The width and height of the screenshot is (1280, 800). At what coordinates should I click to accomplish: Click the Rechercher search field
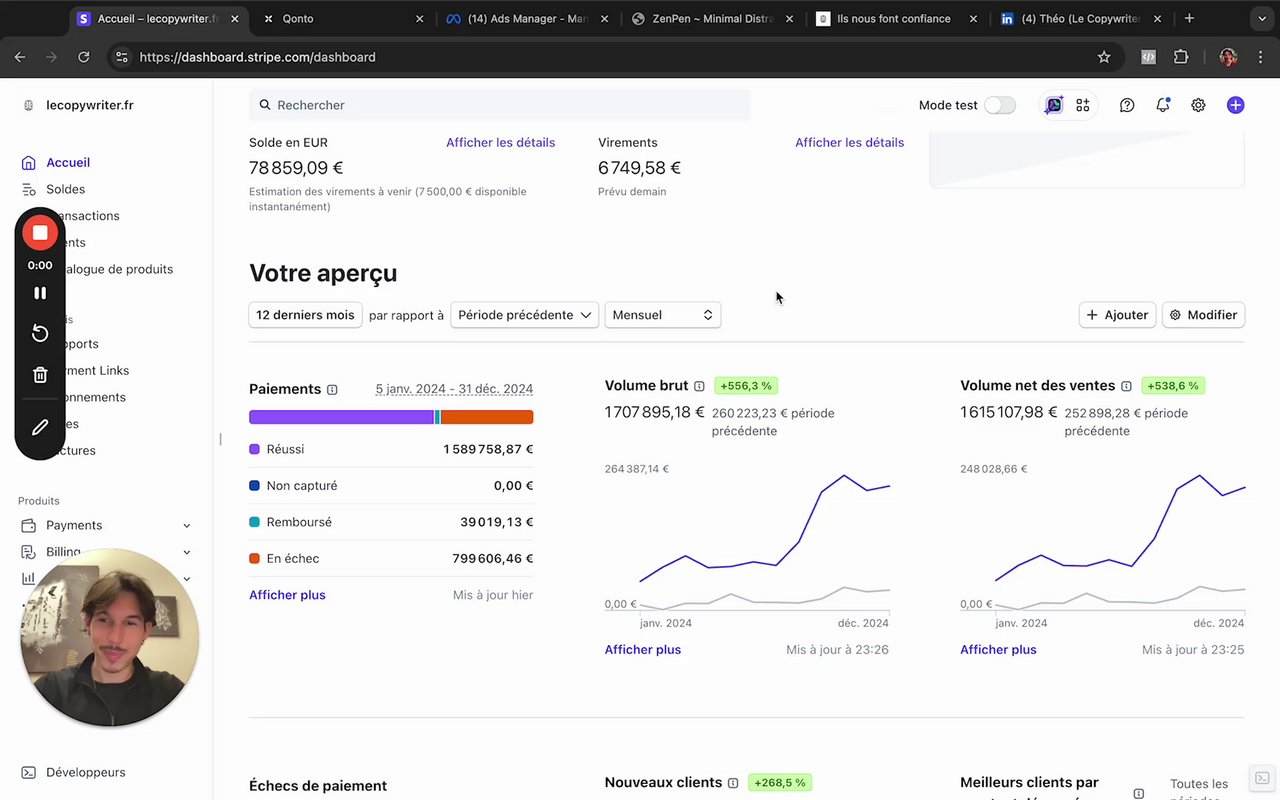tap(500, 105)
